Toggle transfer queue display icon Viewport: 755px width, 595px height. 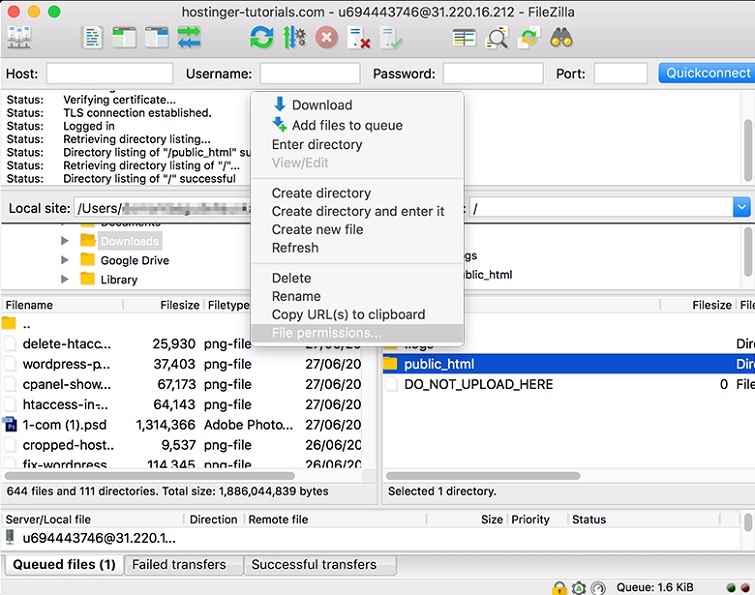[188, 38]
